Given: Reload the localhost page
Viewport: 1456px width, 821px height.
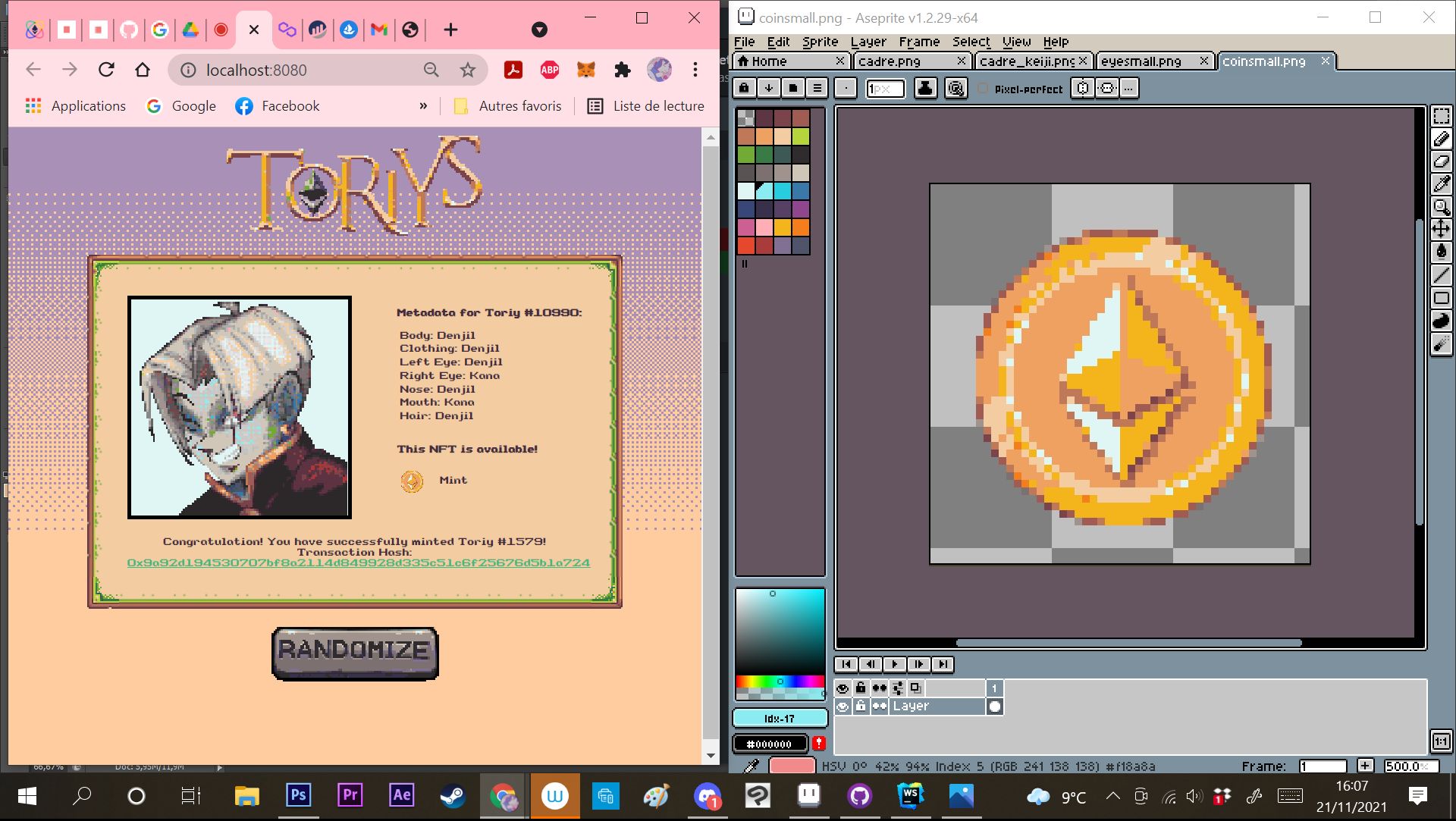Looking at the screenshot, I should (106, 70).
